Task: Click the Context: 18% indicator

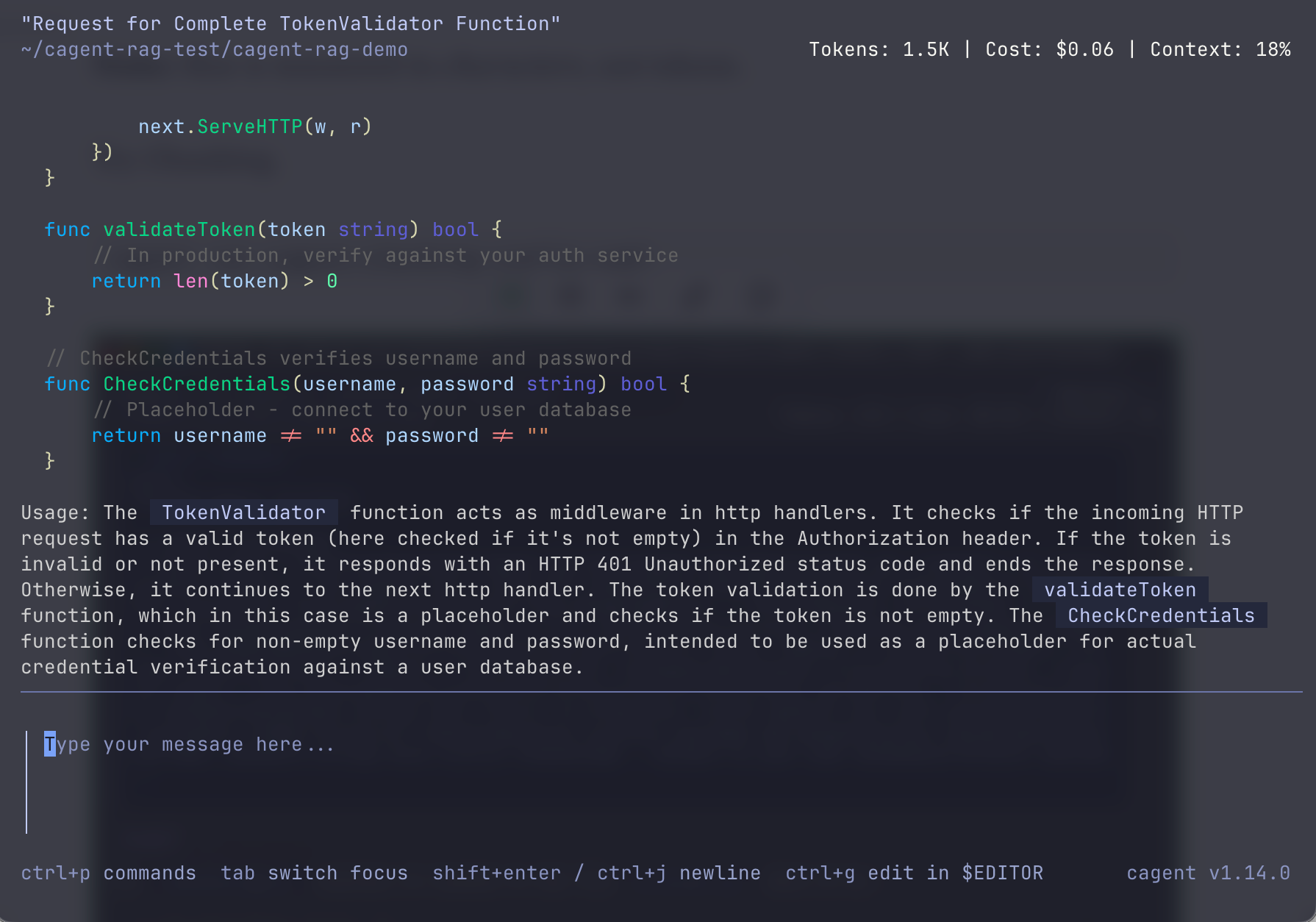Action: 1220,49
